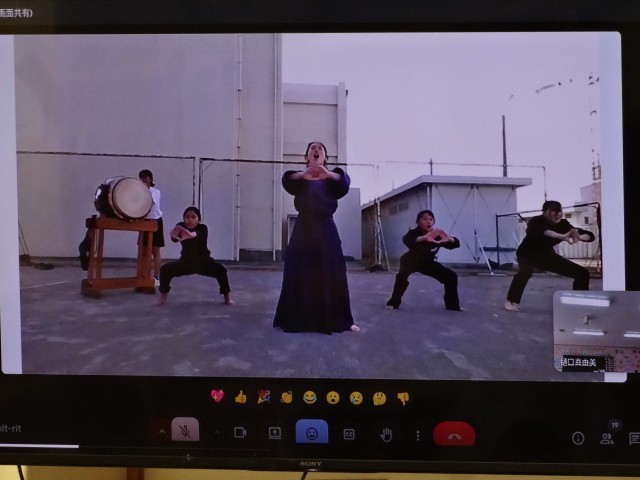Expand audio settings arrow beside microphone
This screenshot has width=640, height=480.
(161, 432)
